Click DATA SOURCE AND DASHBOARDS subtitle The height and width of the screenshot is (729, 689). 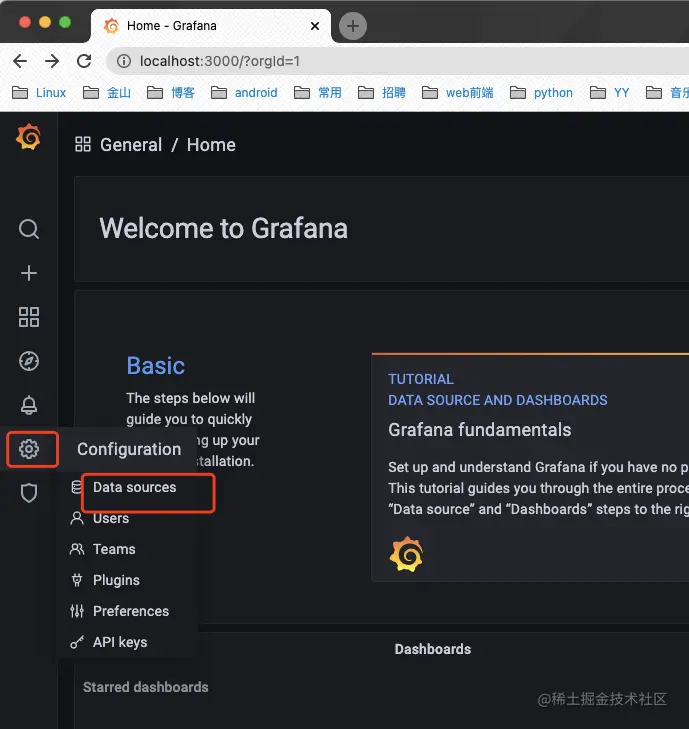click(x=497, y=400)
